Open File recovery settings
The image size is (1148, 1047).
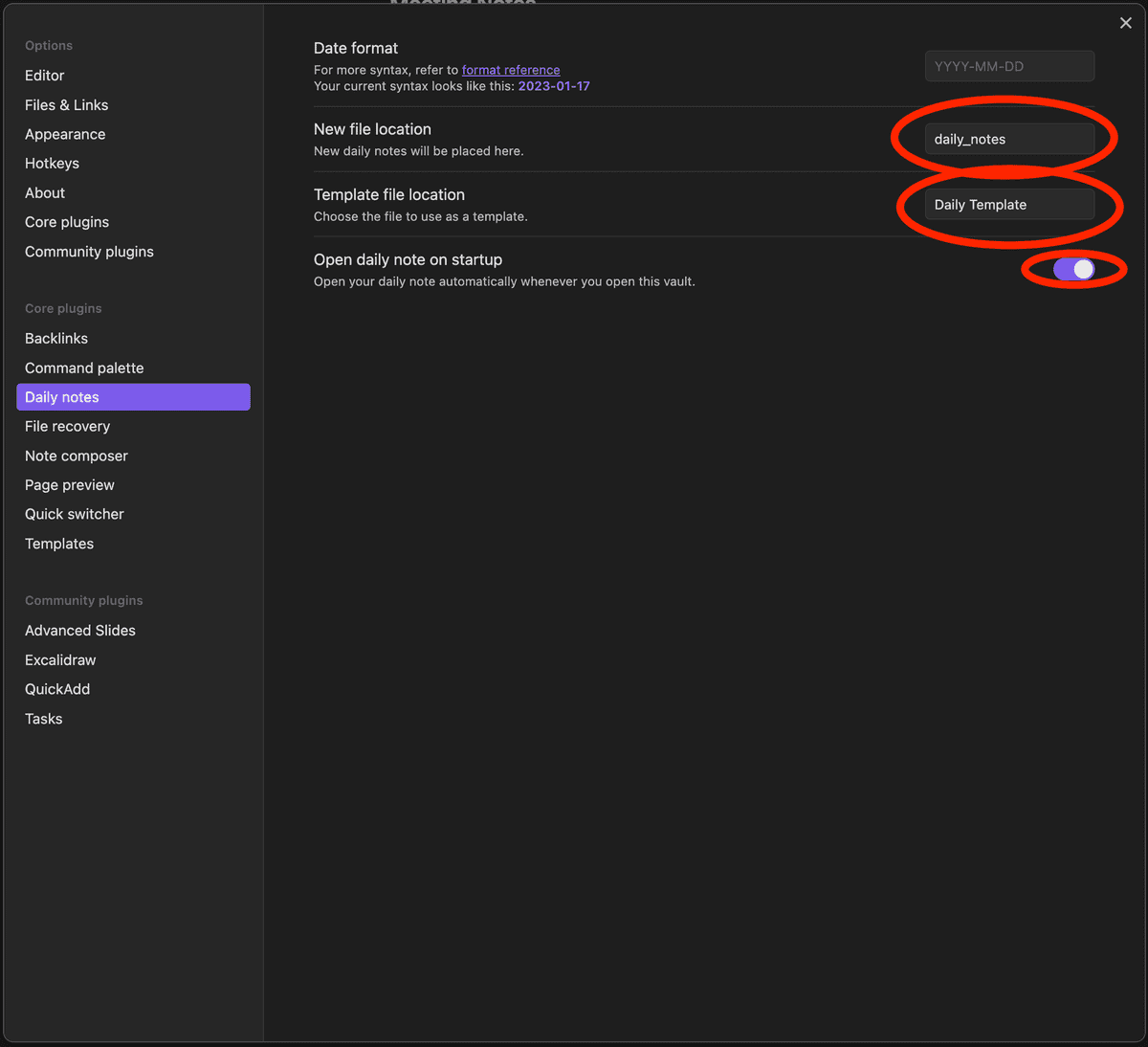(x=68, y=427)
